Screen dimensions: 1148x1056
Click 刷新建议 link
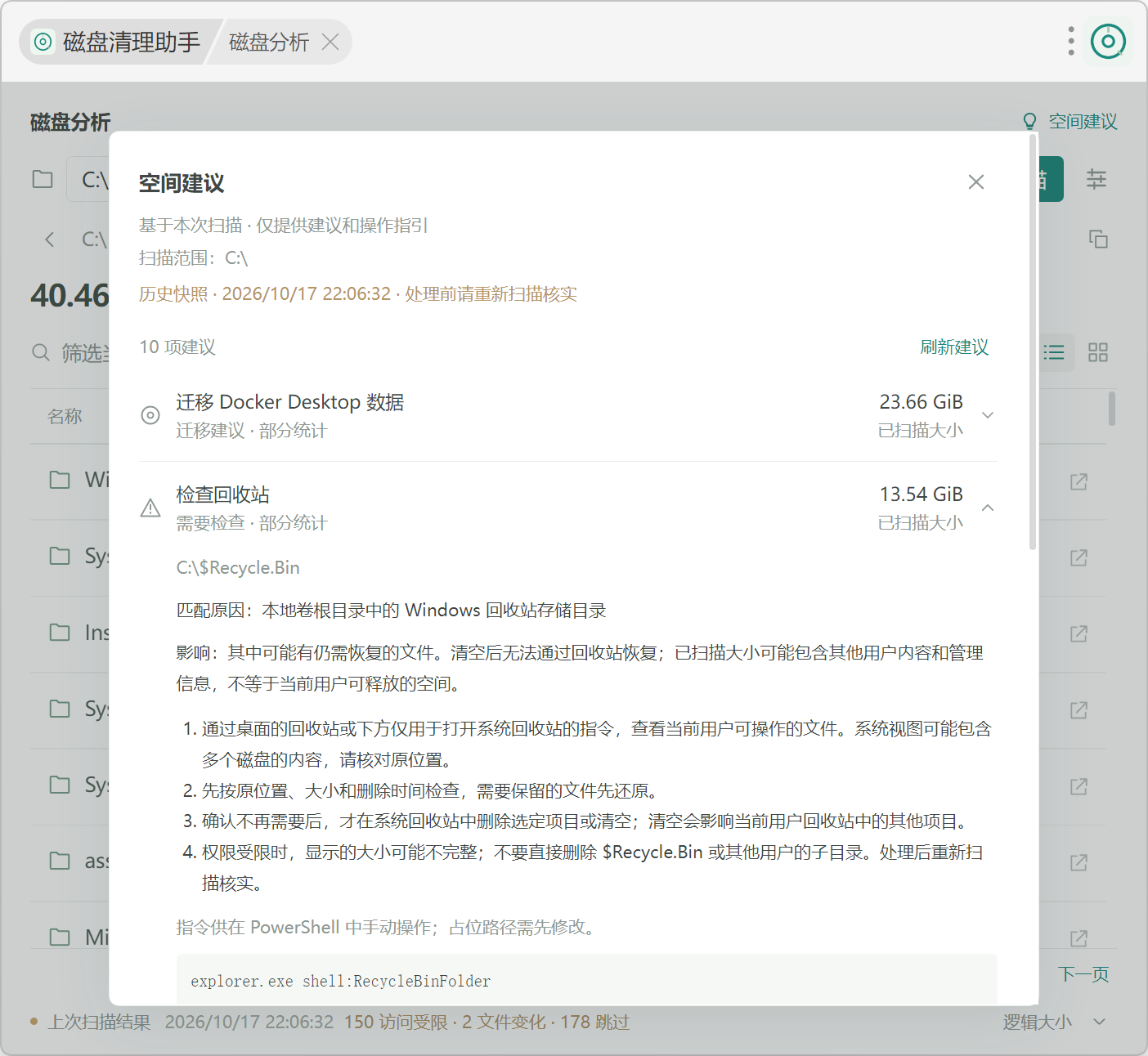[954, 347]
